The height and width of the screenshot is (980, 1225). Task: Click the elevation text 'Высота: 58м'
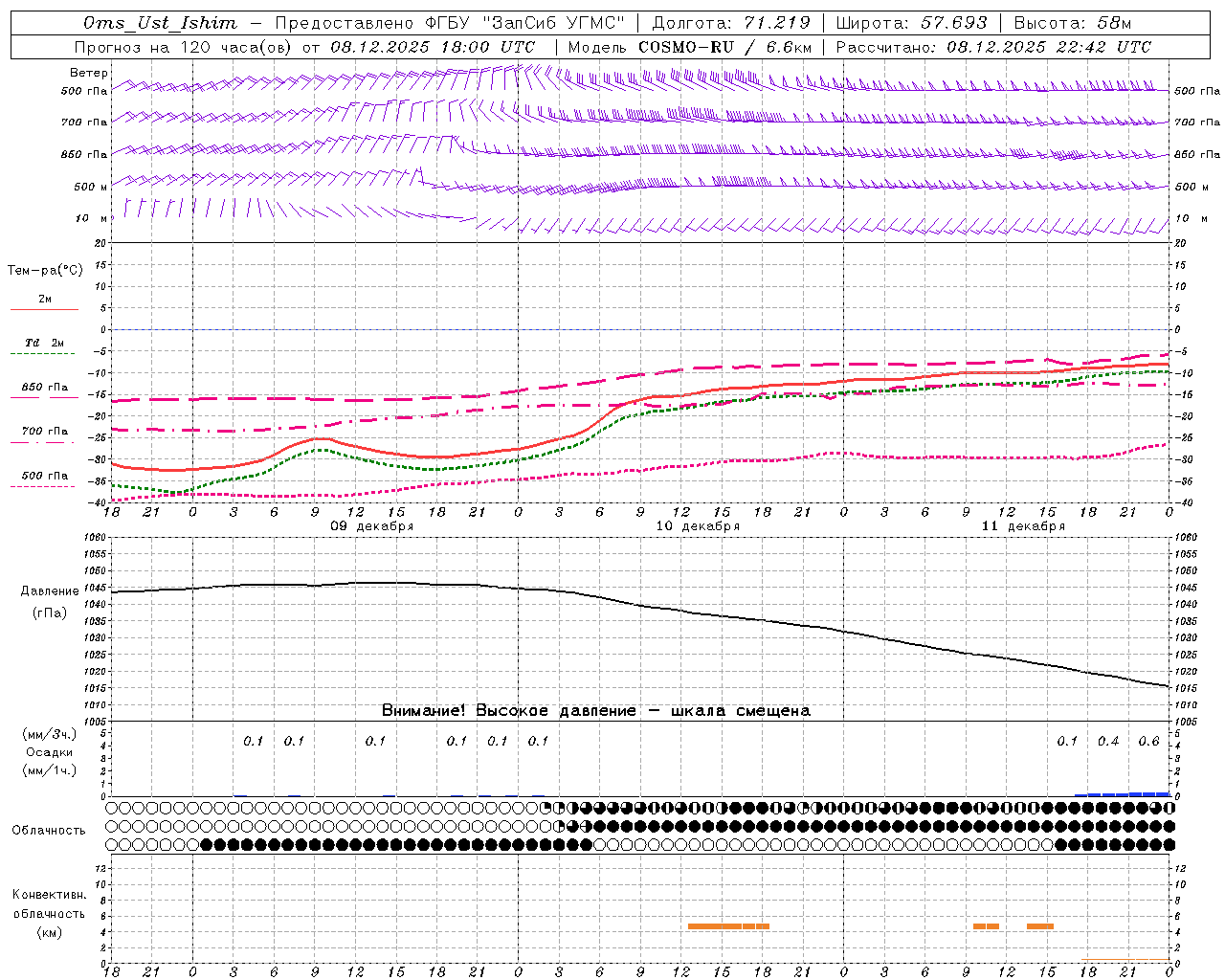[1073, 23]
